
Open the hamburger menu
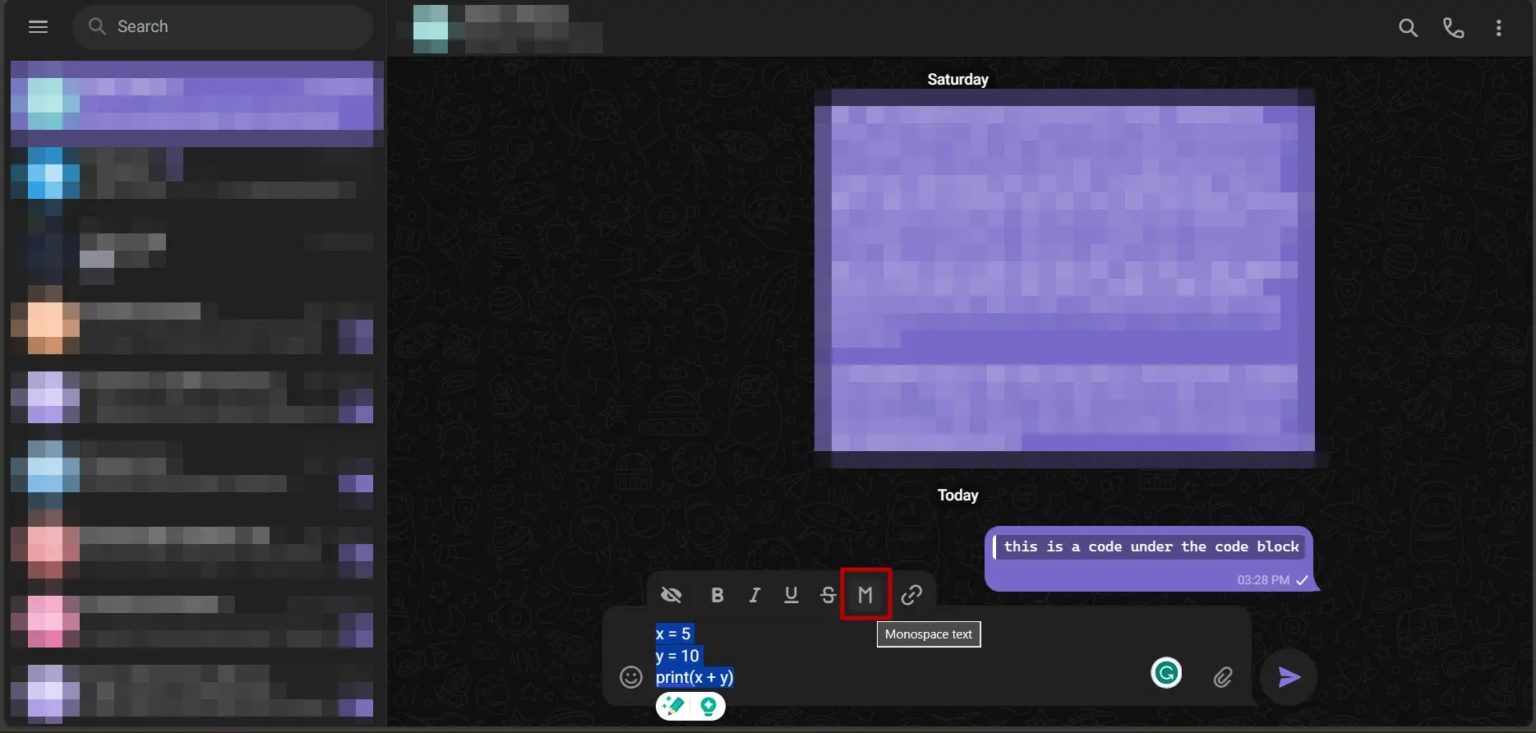[38, 26]
